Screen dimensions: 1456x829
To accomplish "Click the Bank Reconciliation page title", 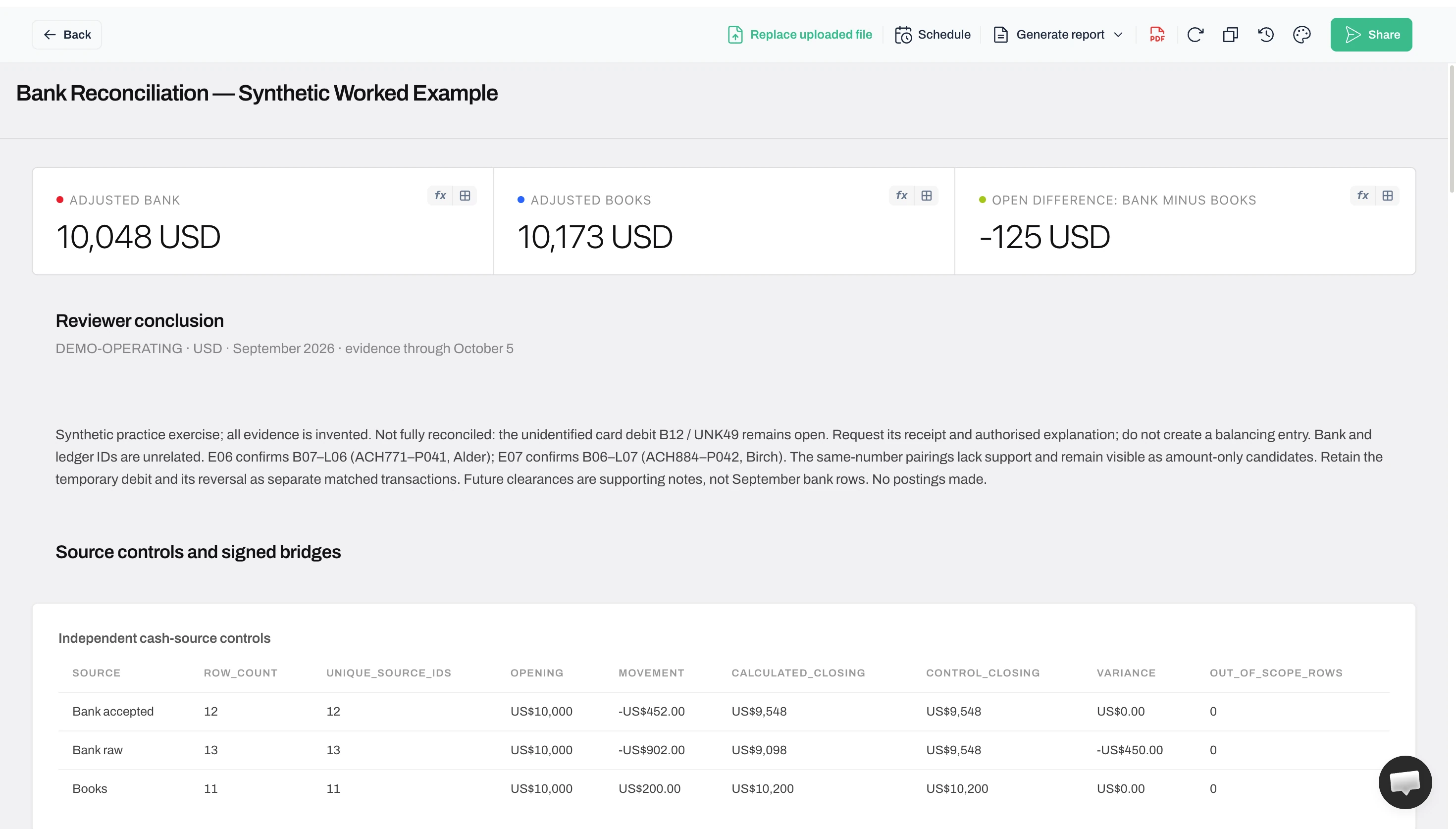I will pos(257,94).
